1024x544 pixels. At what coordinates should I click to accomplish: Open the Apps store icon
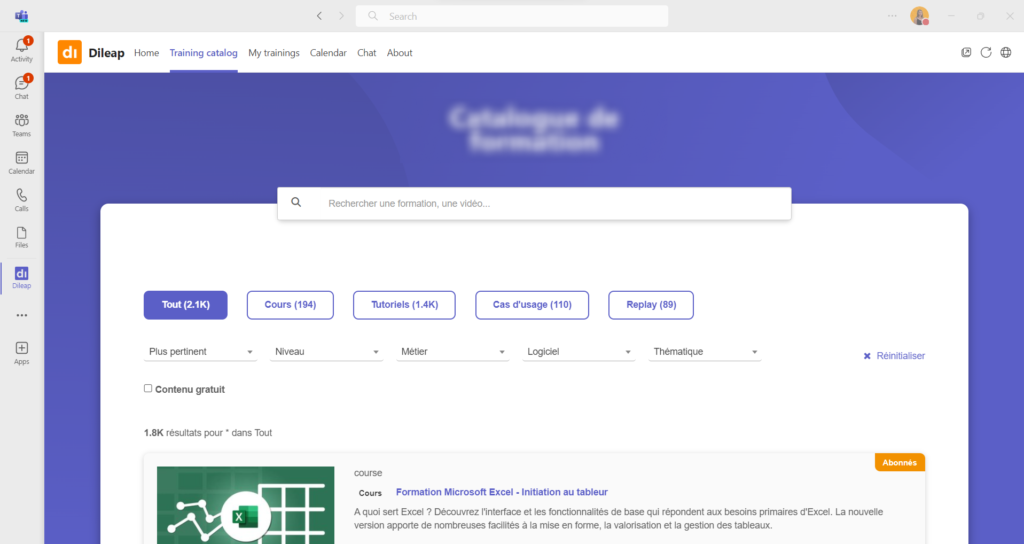click(x=21, y=351)
